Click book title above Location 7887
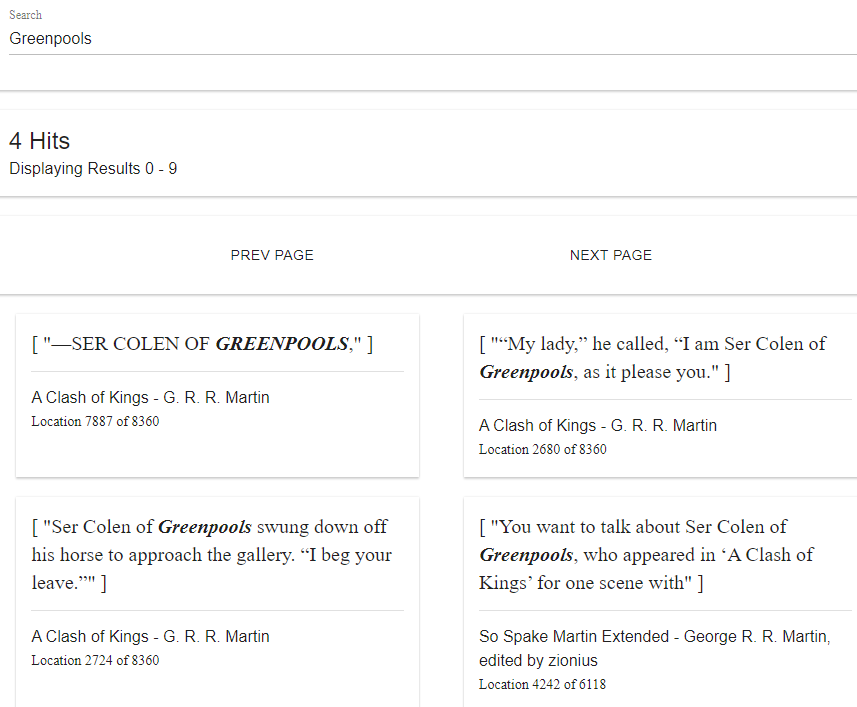Viewport: 857px width, 707px height. [150, 397]
